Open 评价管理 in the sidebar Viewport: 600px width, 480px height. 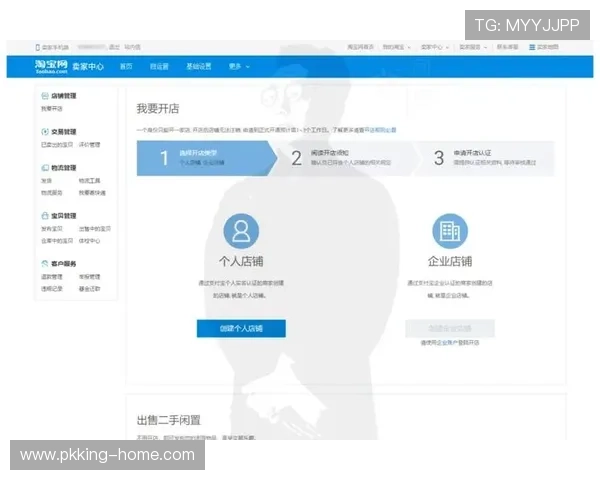tap(90, 145)
